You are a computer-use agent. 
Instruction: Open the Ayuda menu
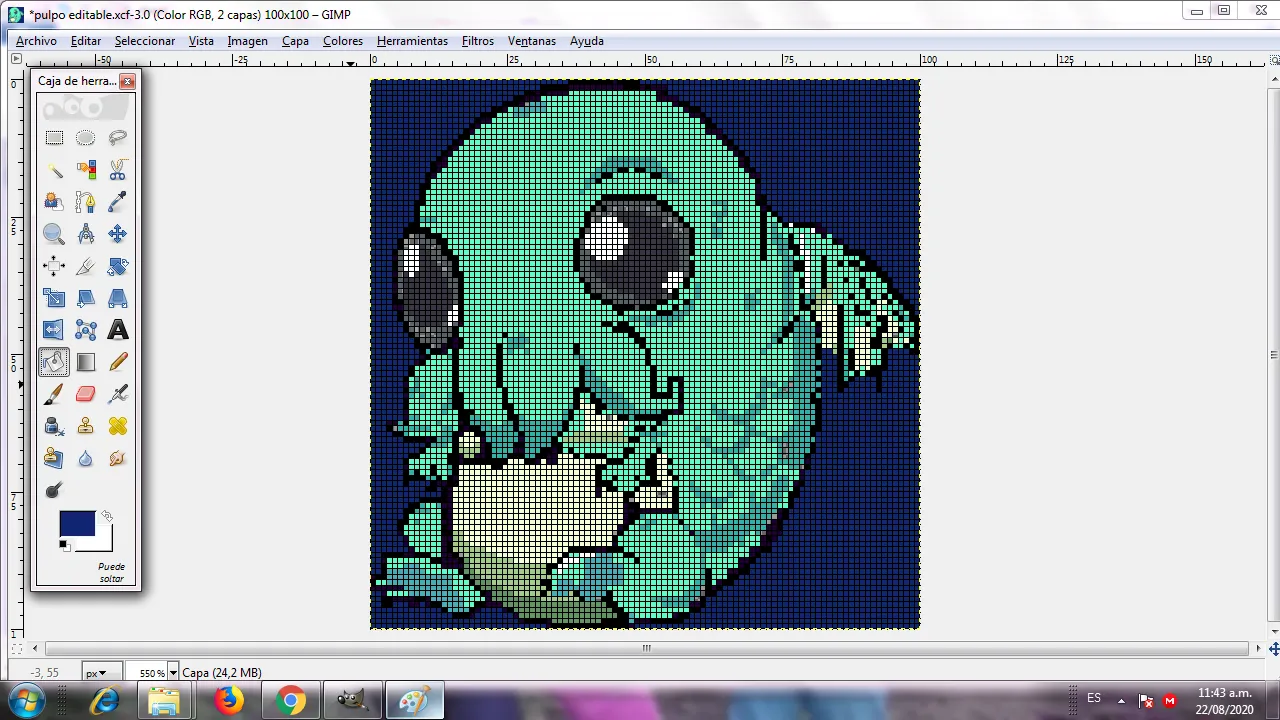tap(587, 41)
